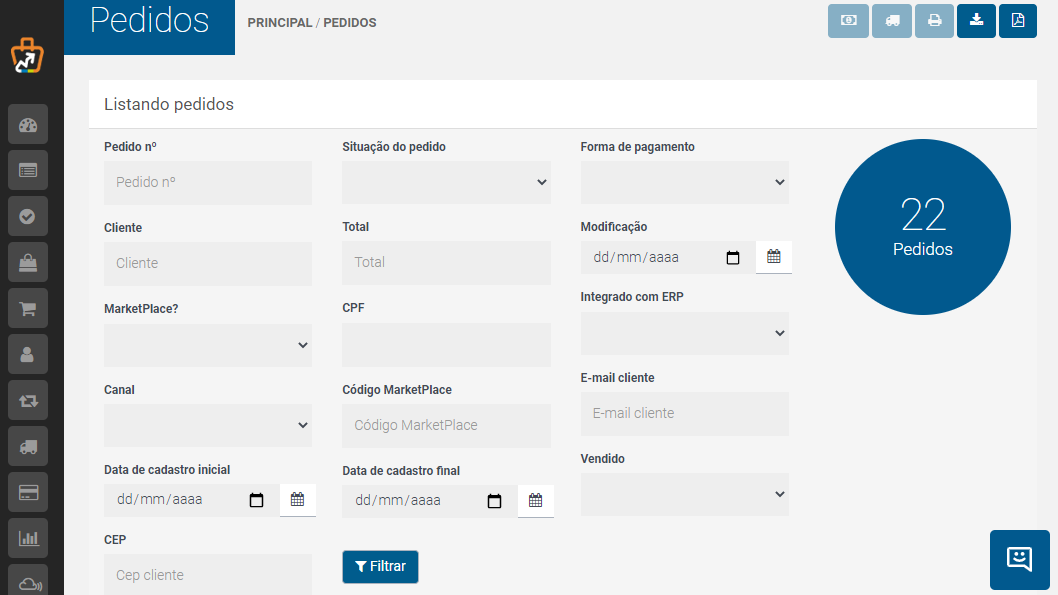The height and width of the screenshot is (595, 1058).
Task: Click the Filtrar button
Action: tap(380, 567)
